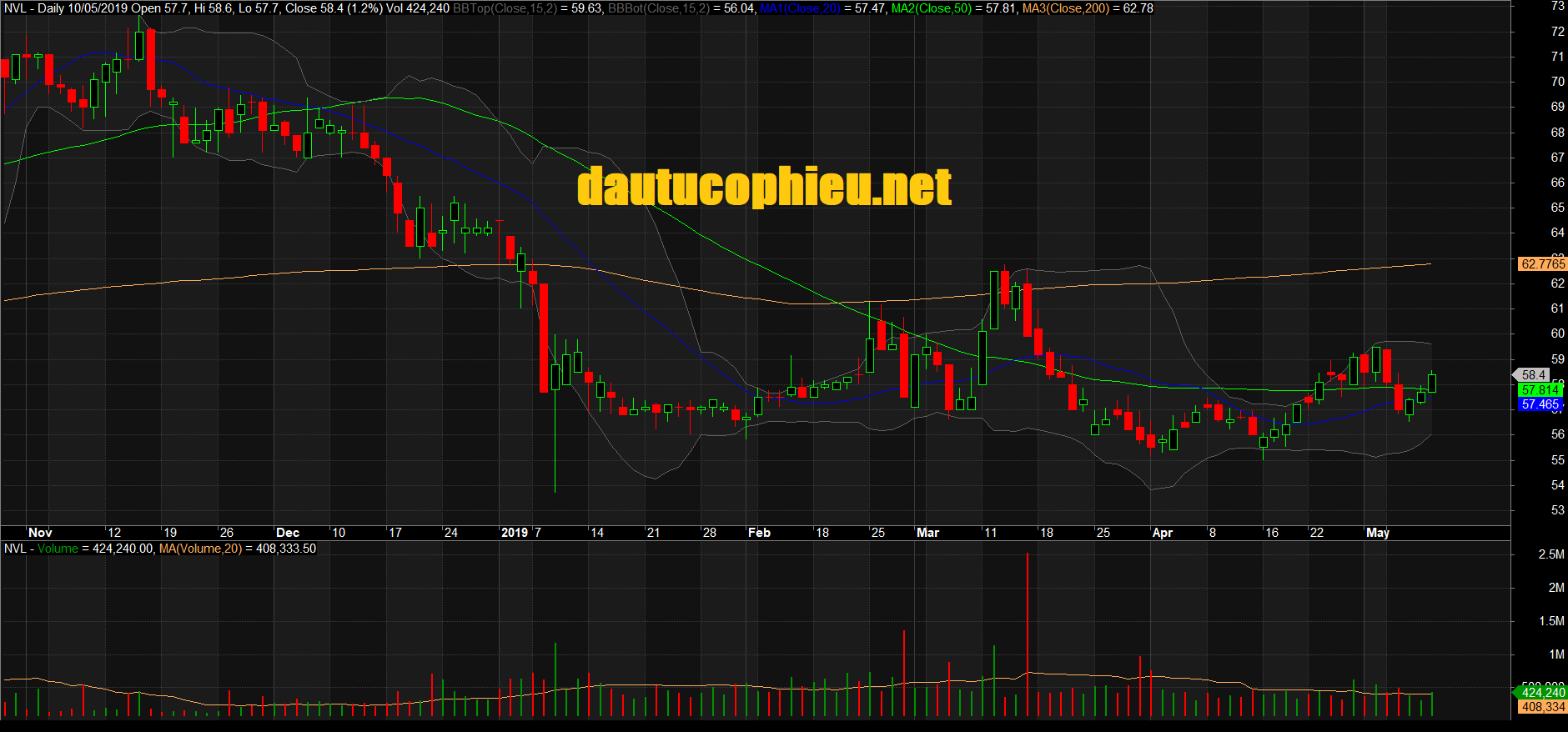Click the dautucophieu.net watermark text
1568x732 pixels.
point(764,186)
